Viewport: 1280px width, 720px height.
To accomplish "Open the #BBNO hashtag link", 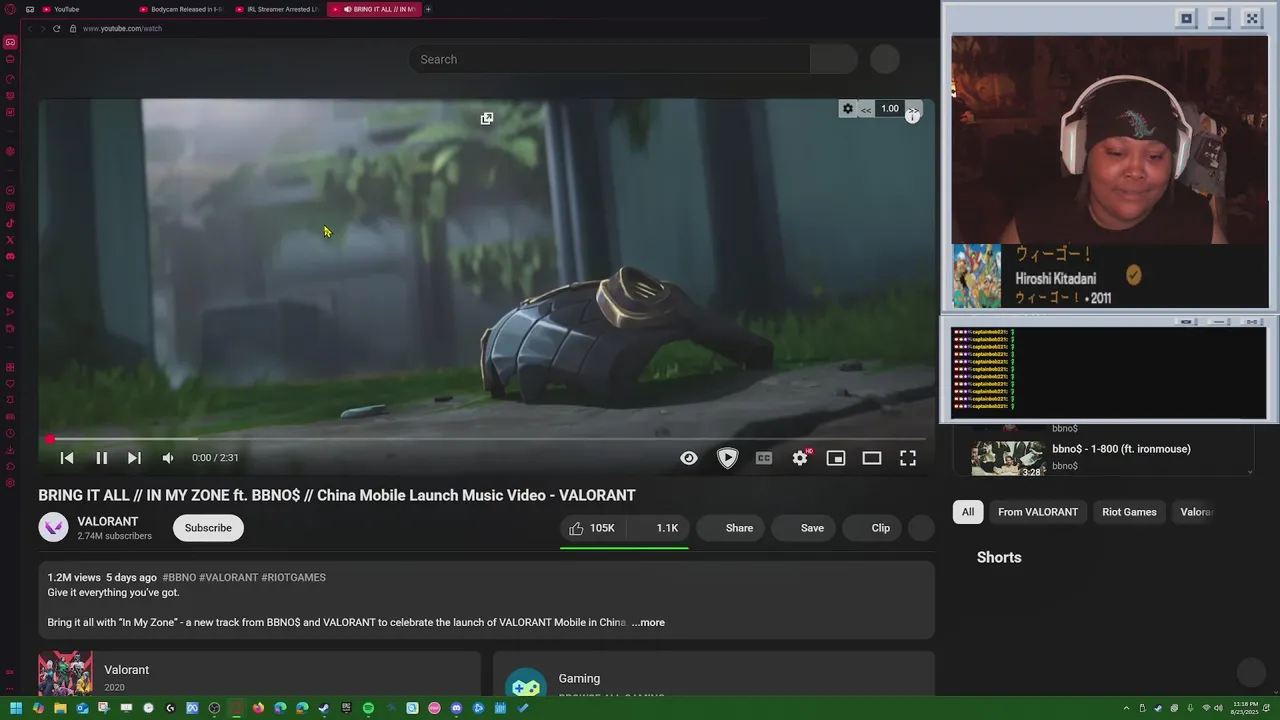I will tap(179, 577).
